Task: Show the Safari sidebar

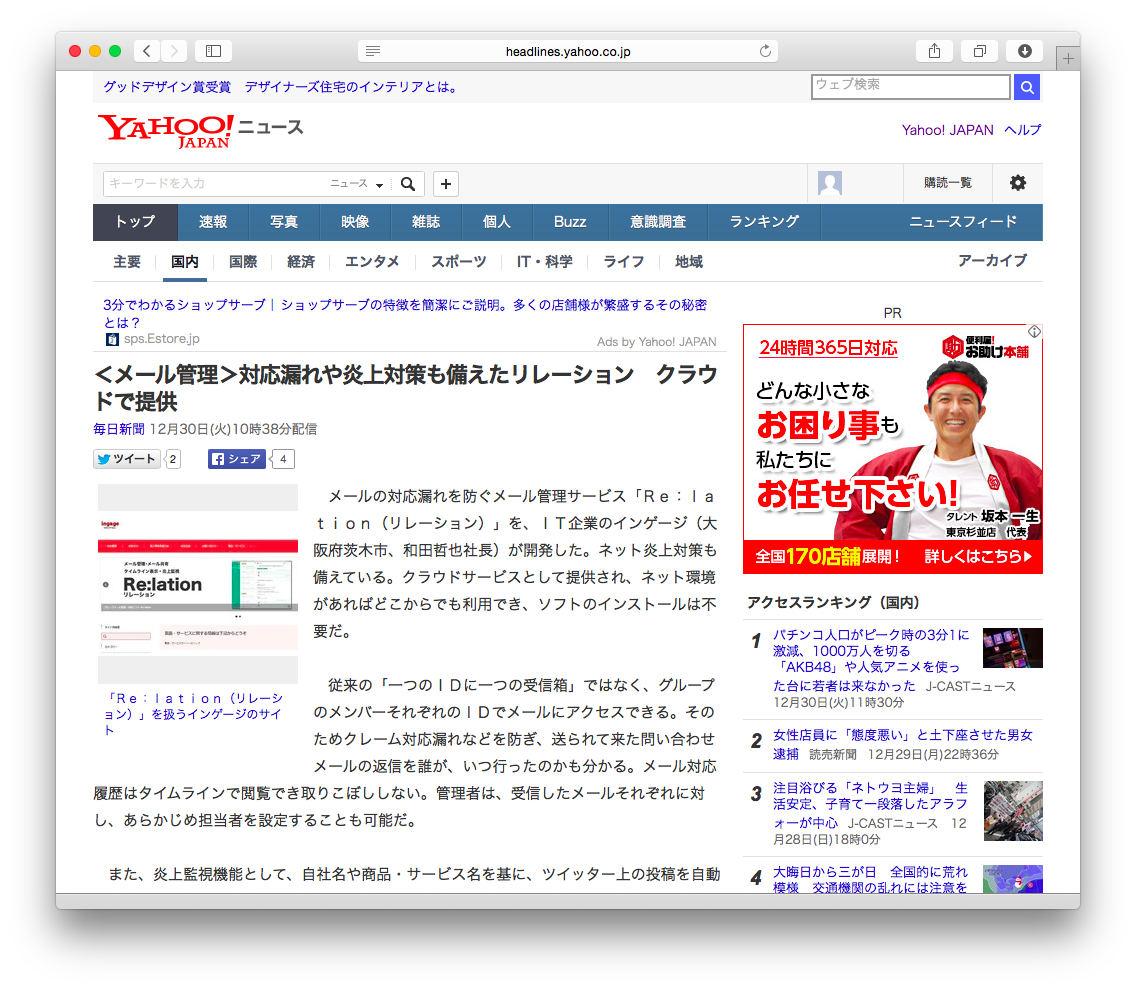Action: [214, 51]
